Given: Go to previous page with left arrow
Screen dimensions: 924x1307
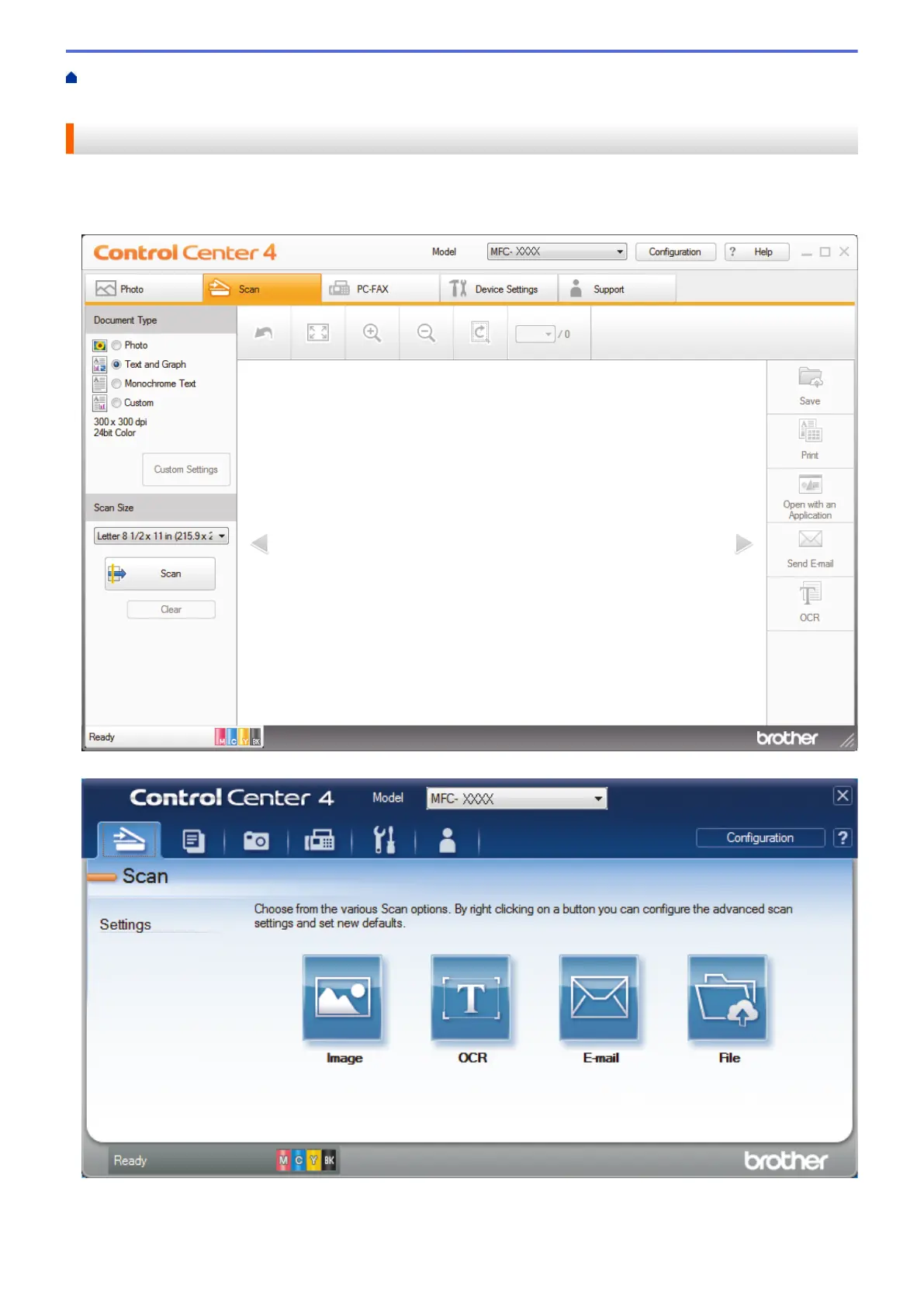Looking at the screenshot, I should click(259, 544).
